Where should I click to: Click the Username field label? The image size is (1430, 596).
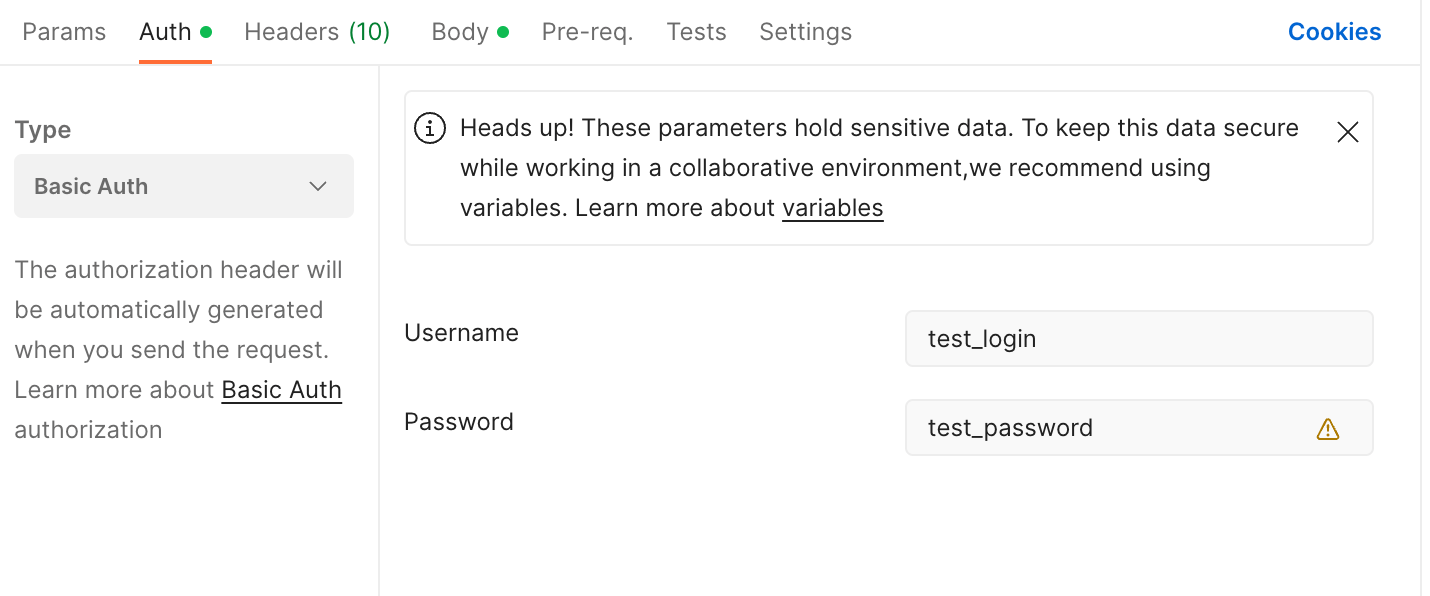click(x=461, y=333)
